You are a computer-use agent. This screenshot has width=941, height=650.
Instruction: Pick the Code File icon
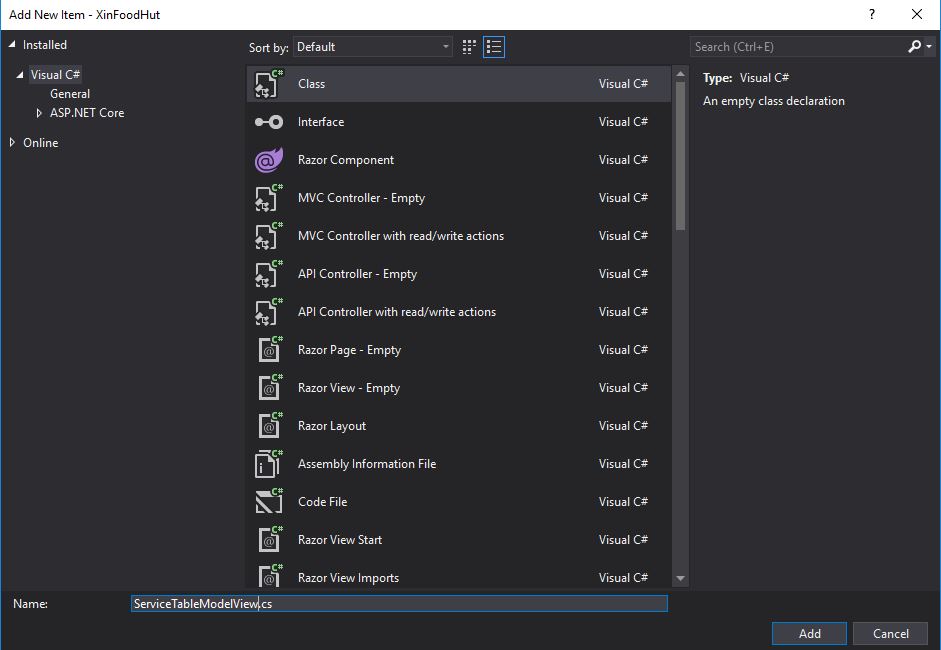click(268, 502)
